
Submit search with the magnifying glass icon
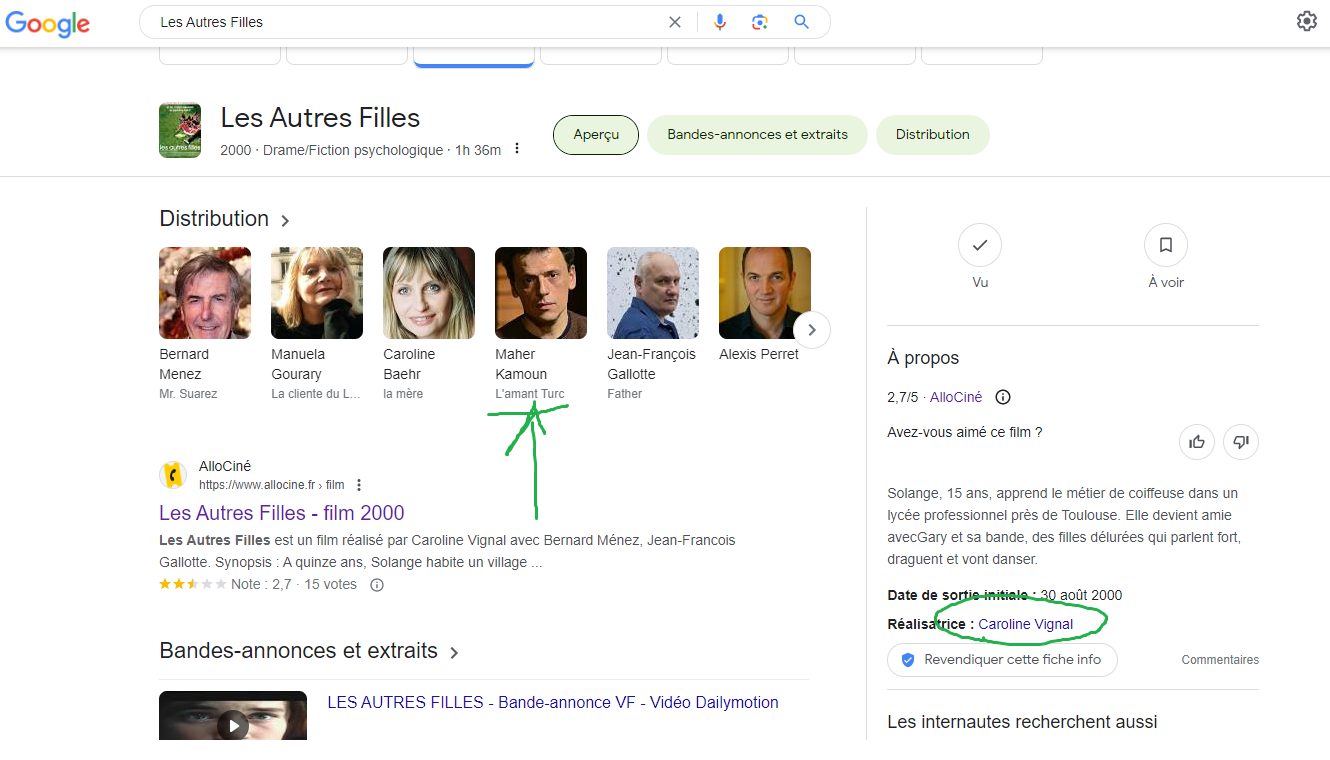(801, 22)
